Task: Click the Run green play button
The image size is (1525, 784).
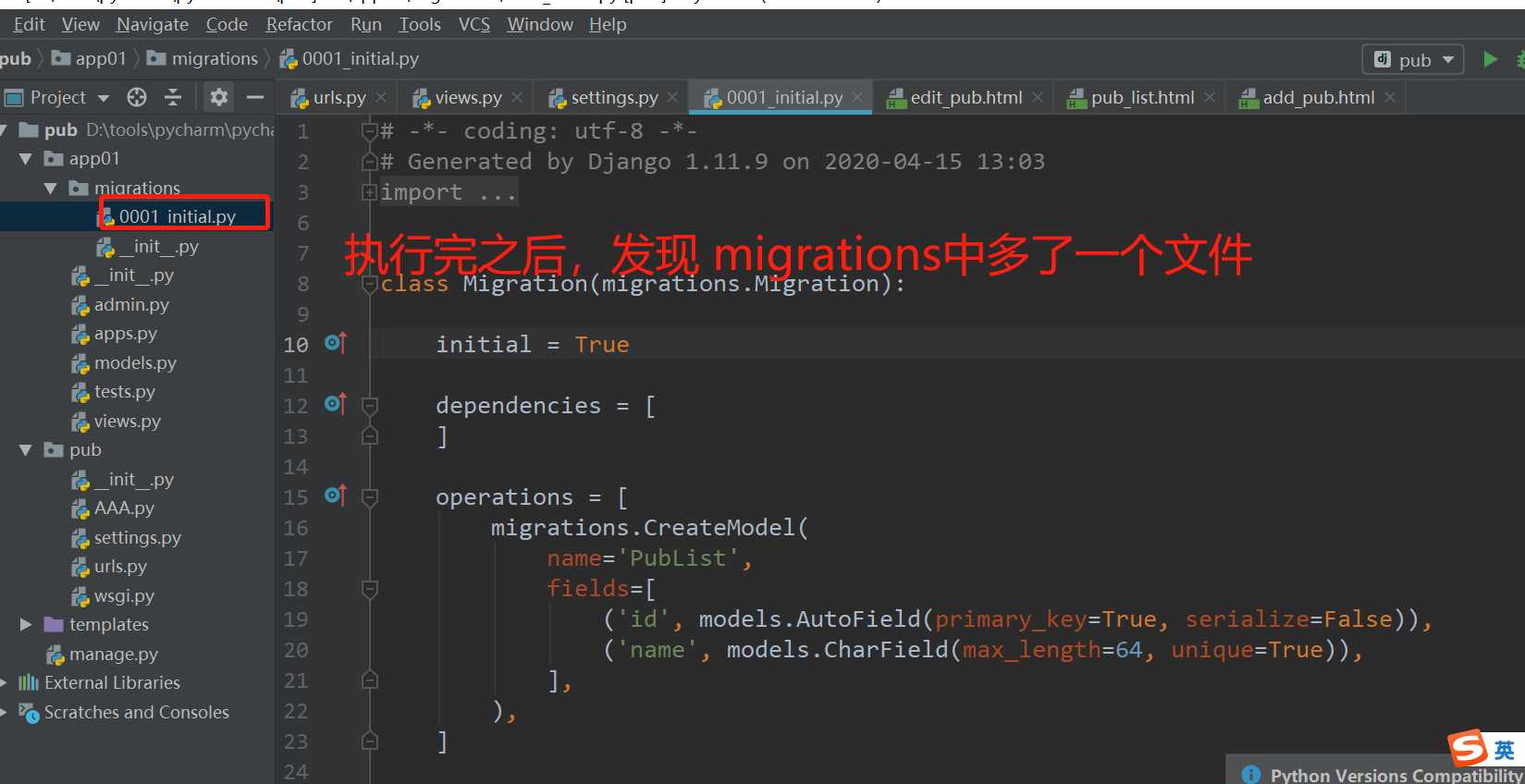Action: point(1490,59)
